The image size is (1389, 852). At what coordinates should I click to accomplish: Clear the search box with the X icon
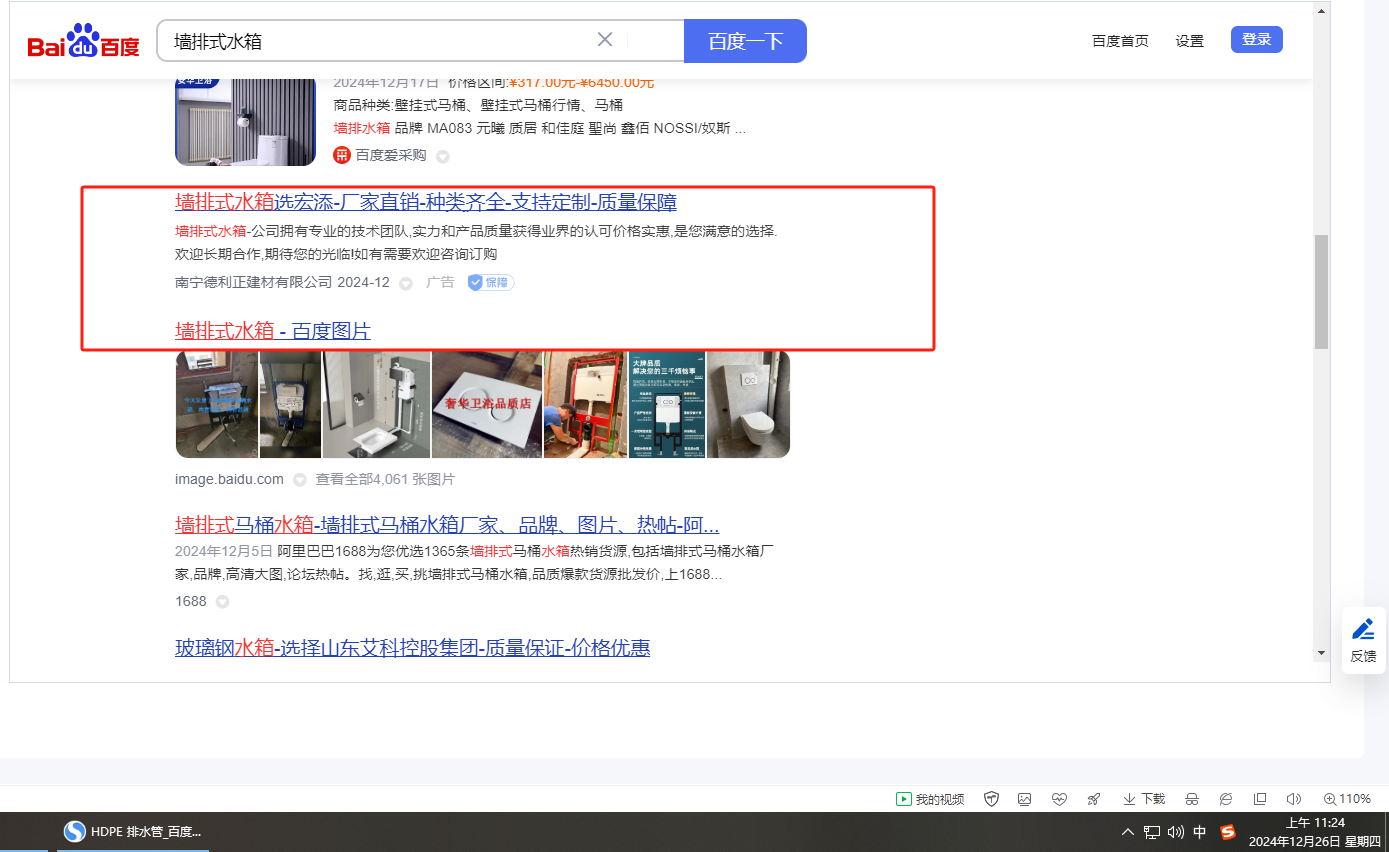click(605, 40)
